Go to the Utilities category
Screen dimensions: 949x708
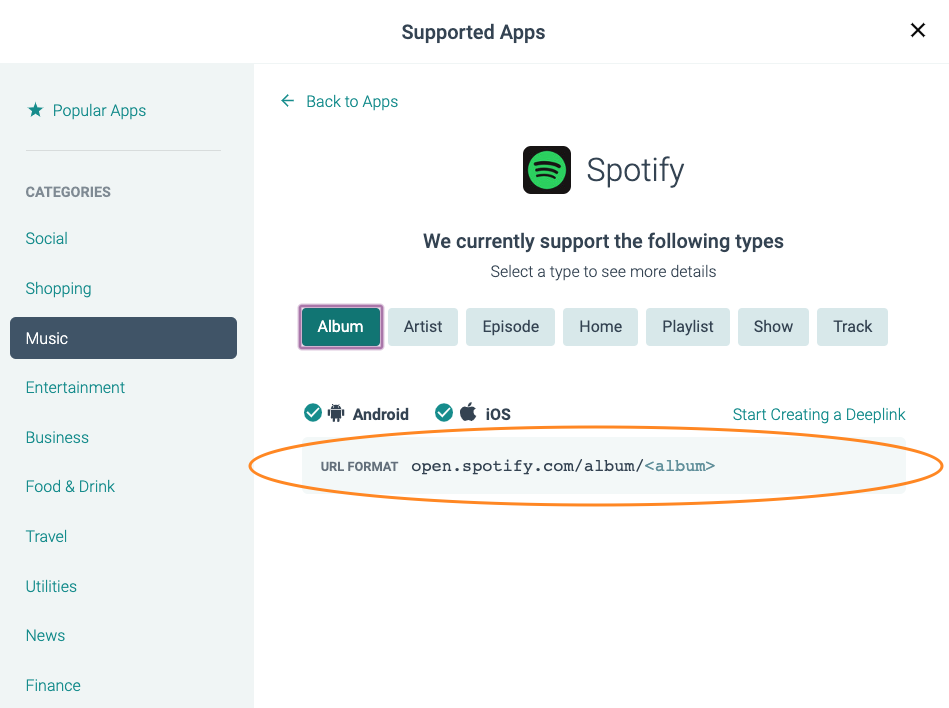click(x=51, y=586)
